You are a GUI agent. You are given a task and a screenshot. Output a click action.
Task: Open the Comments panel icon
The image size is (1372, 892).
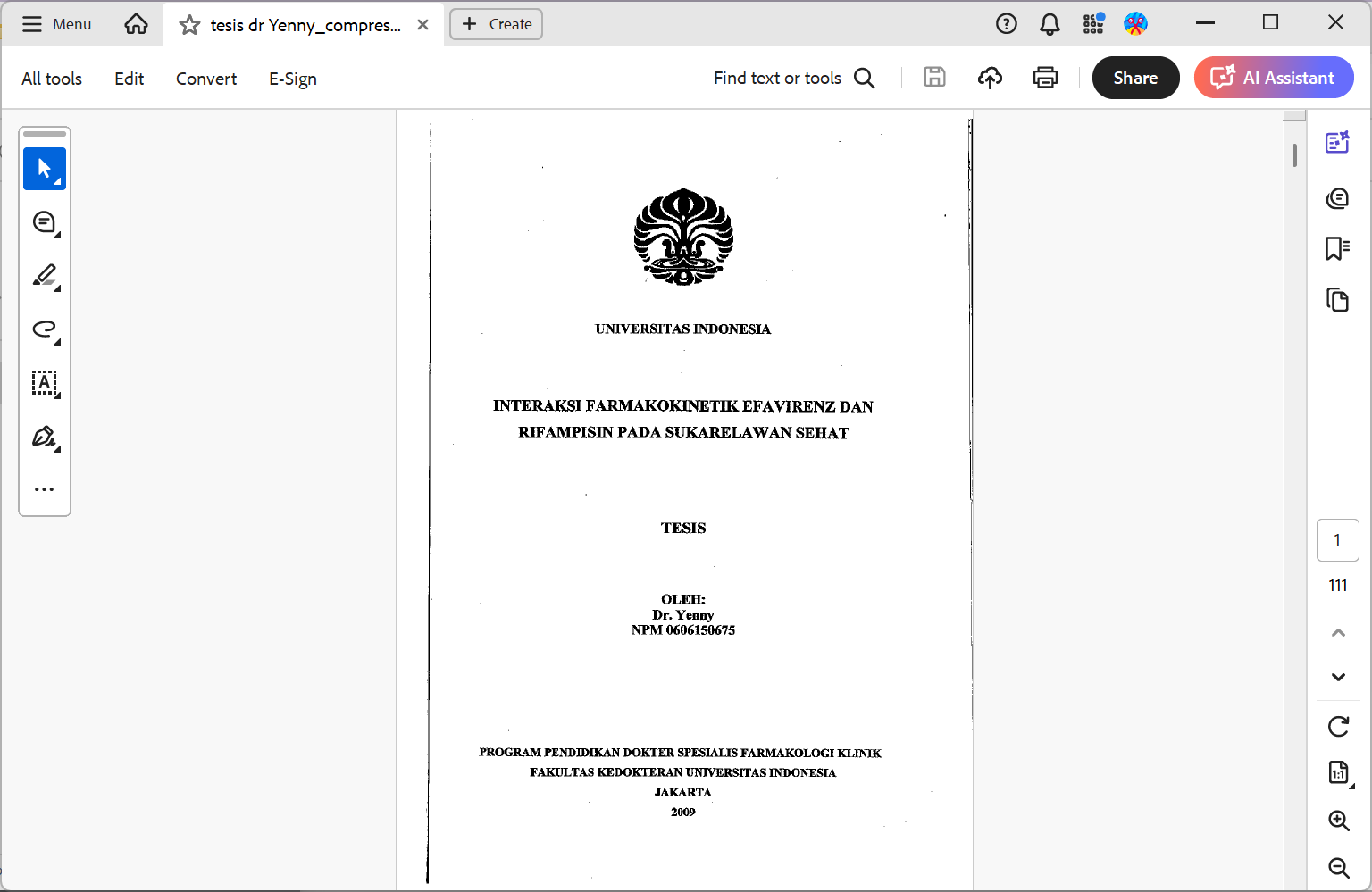click(x=1337, y=197)
